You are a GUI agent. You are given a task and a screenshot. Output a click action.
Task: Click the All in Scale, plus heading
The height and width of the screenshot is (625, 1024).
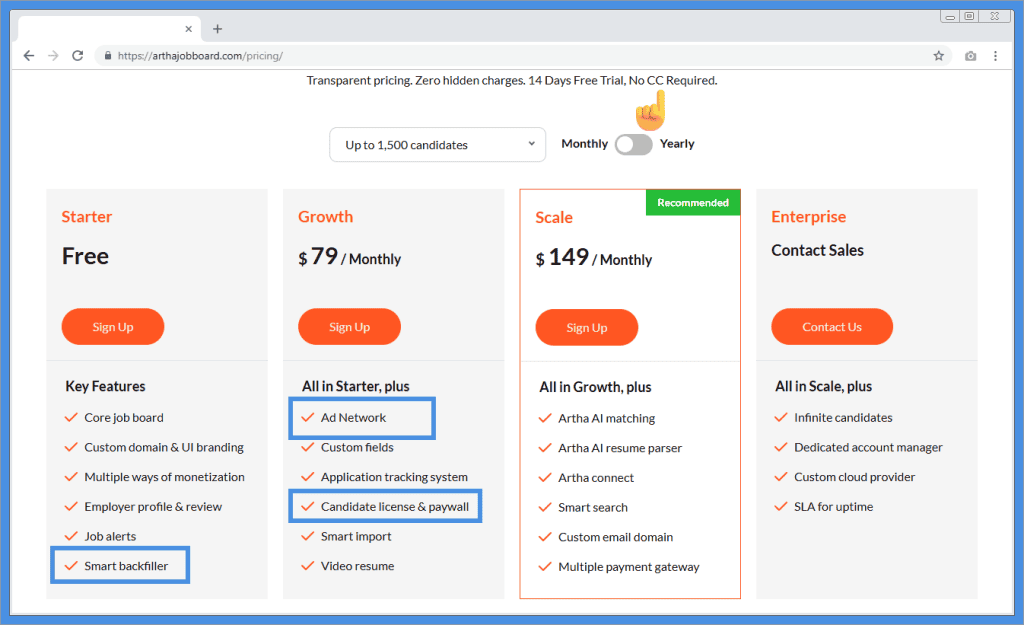(x=824, y=386)
